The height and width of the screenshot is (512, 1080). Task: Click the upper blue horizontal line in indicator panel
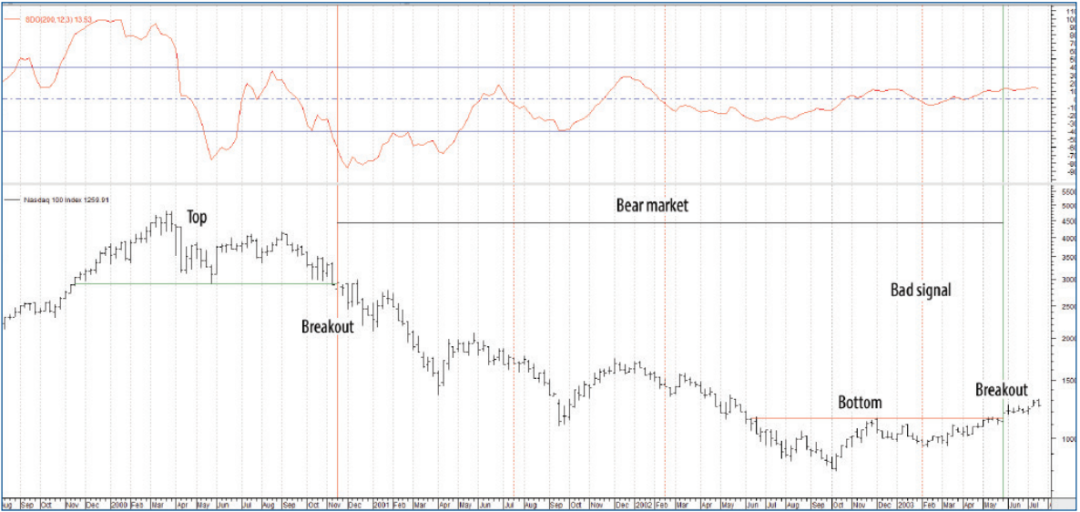tap(500, 67)
